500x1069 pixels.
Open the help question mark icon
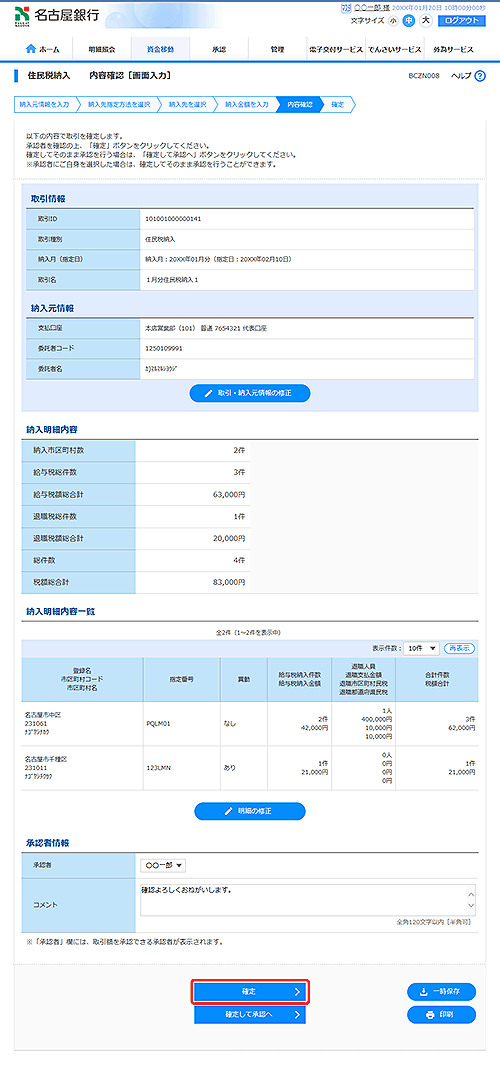pos(480,76)
